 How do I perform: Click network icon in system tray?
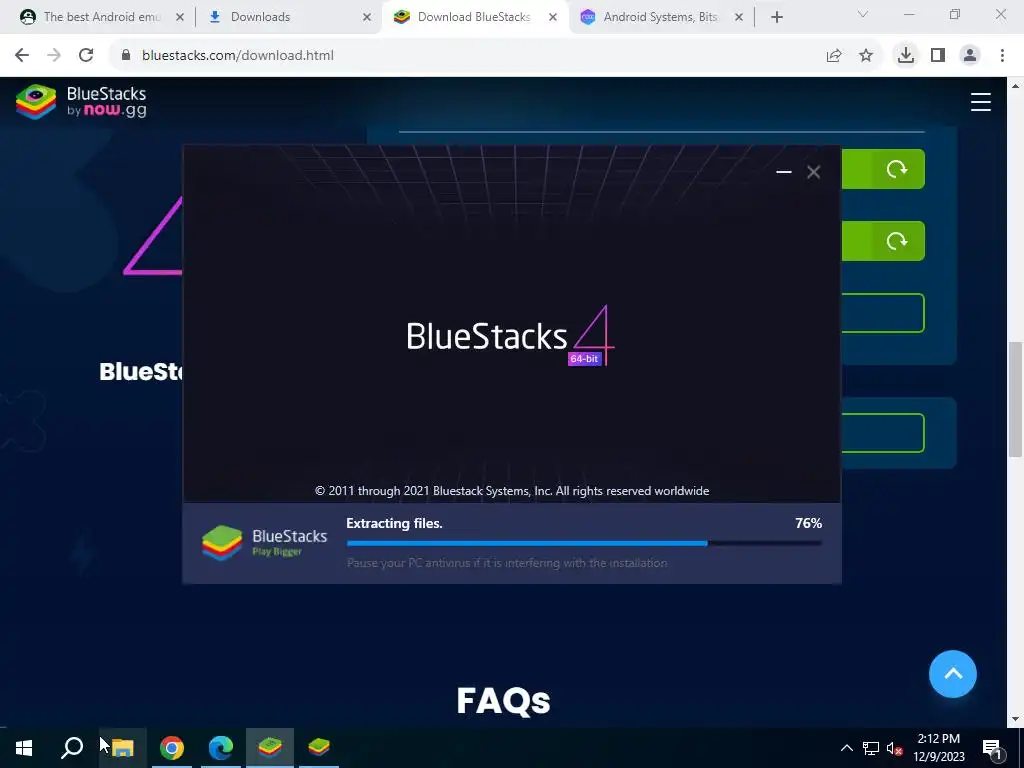point(871,748)
